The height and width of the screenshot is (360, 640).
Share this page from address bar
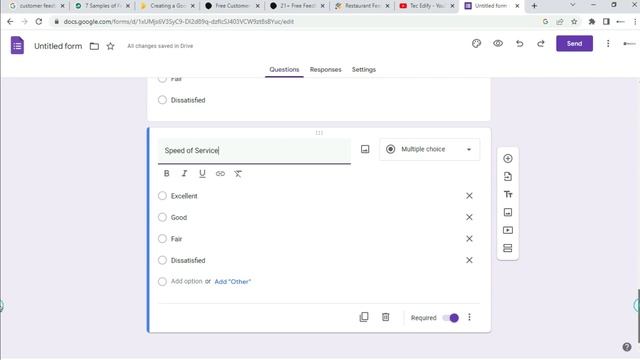click(560, 22)
